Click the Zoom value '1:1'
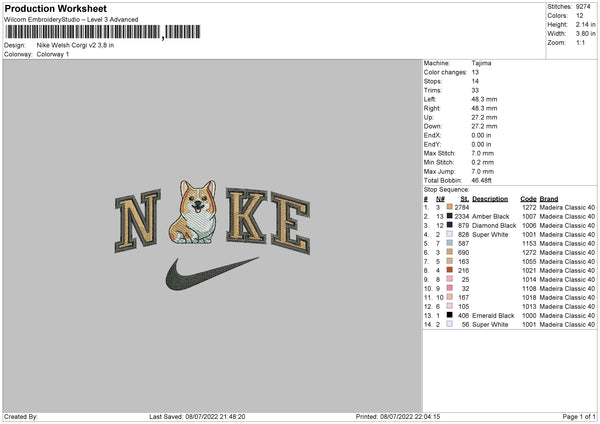The height and width of the screenshot is (424, 600). [580, 42]
